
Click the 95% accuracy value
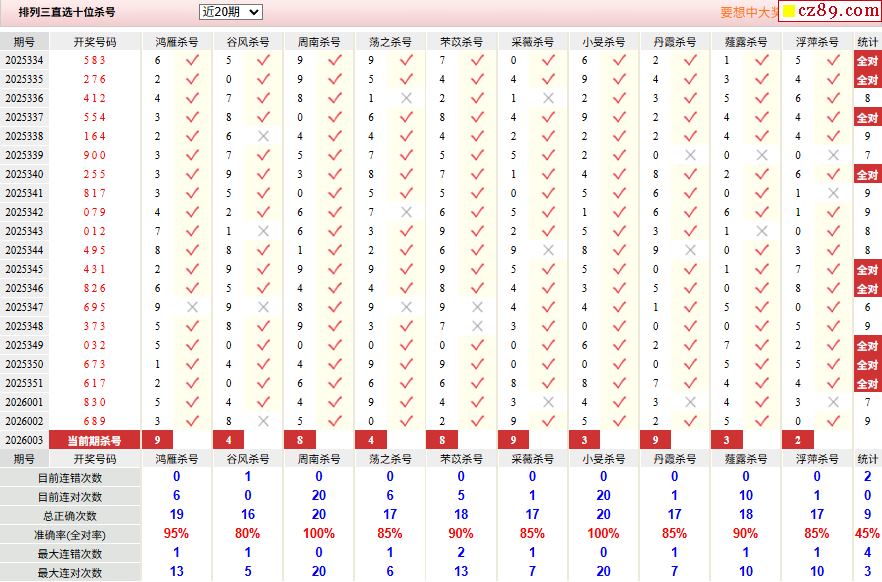coord(176,533)
